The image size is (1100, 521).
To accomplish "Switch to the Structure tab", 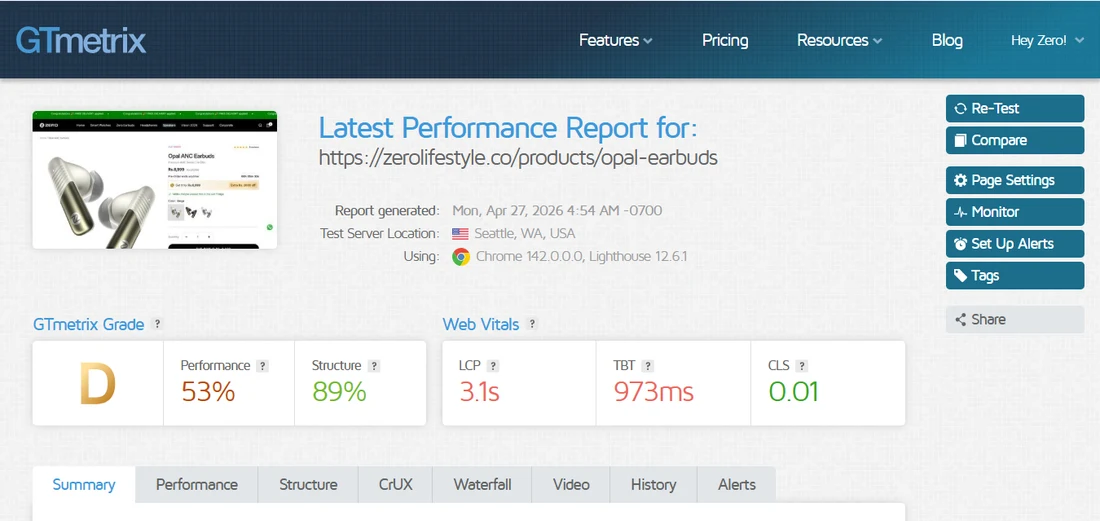I will pyautogui.click(x=308, y=485).
